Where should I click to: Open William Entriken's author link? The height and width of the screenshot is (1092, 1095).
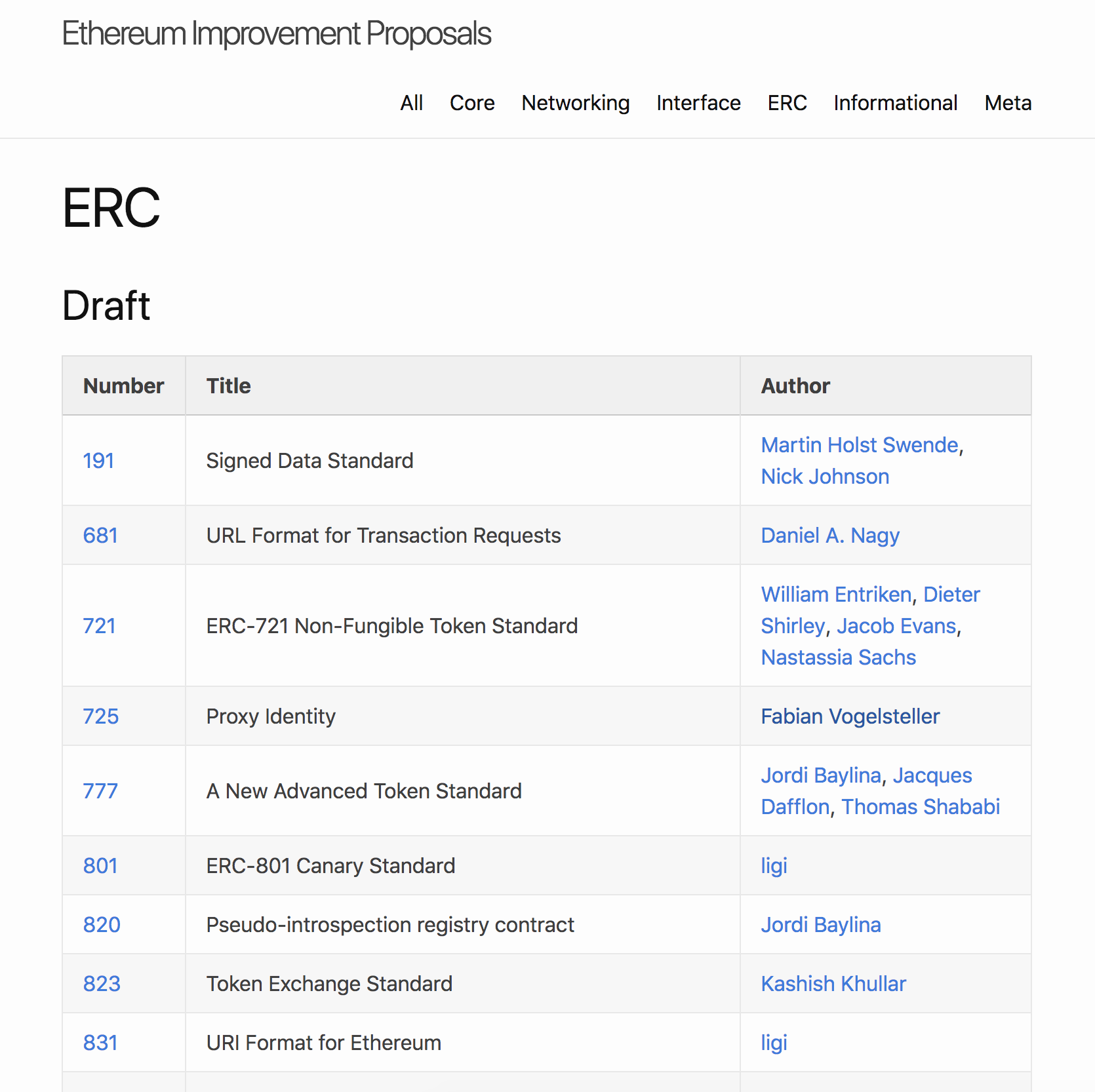pos(836,595)
